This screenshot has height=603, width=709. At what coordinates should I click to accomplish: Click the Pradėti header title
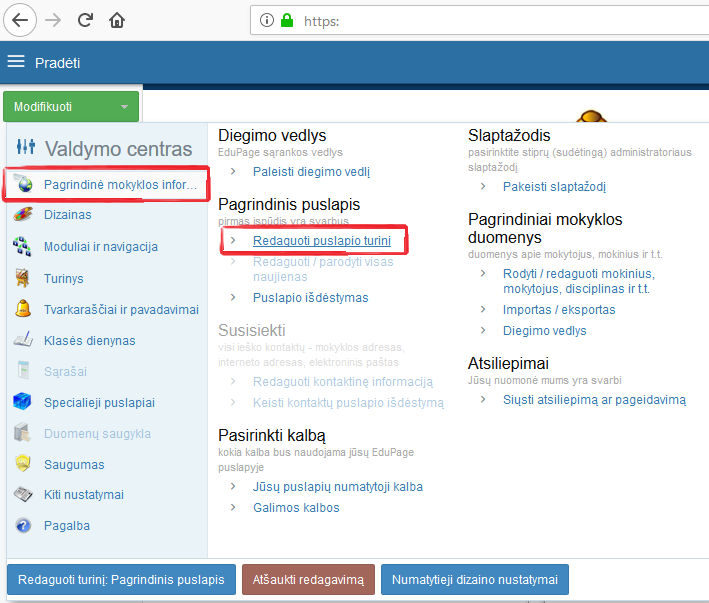click(57, 63)
